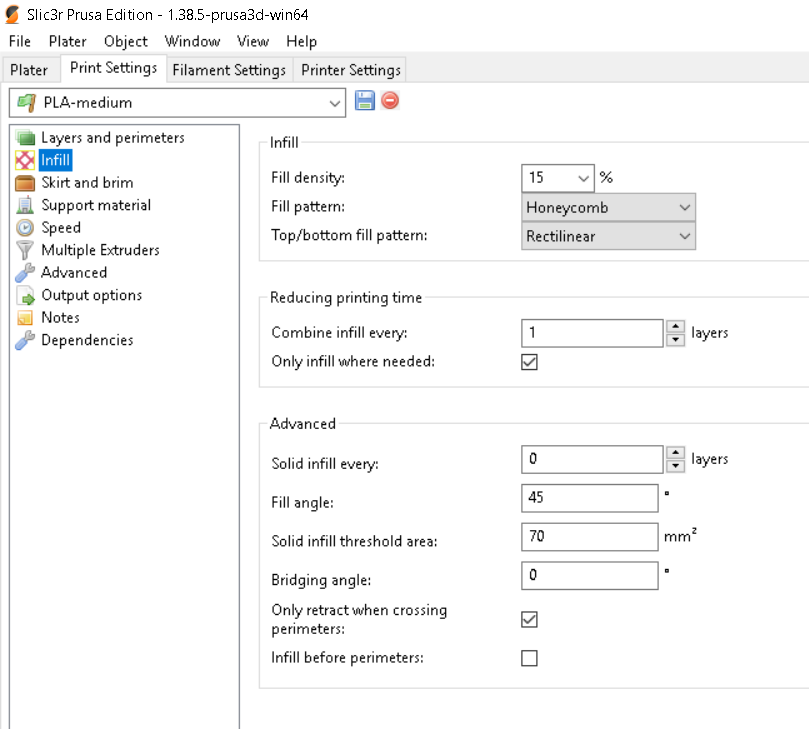
Task: Switch to the Filament Settings tab
Action: 229,70
